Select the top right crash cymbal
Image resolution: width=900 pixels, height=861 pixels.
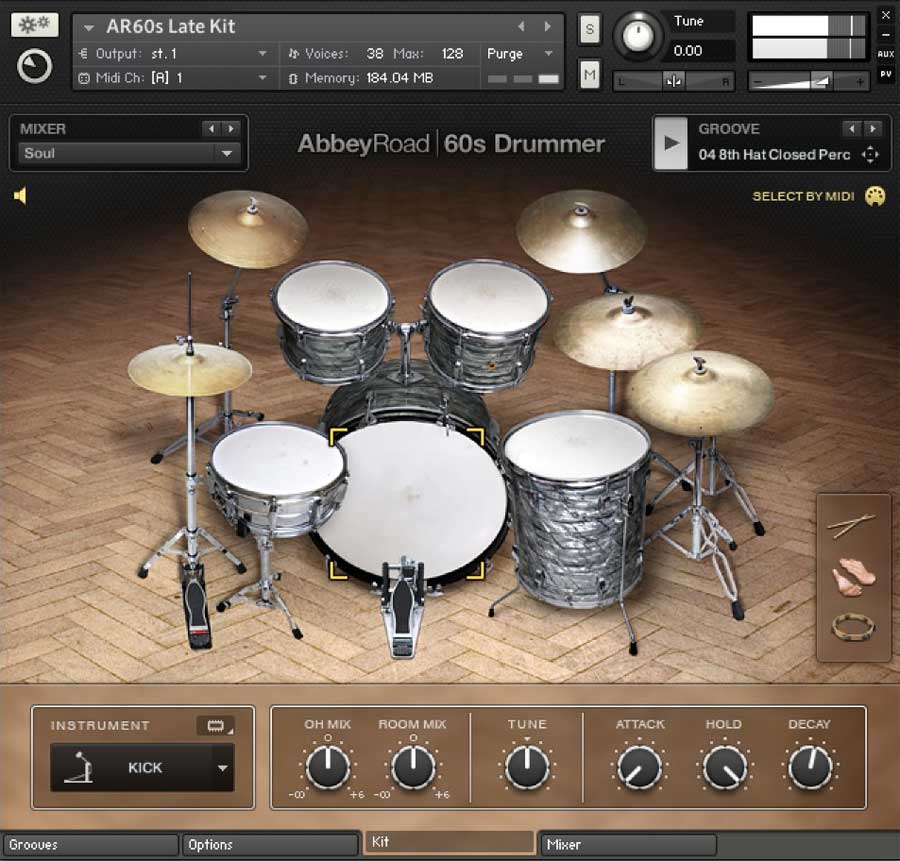coord(581,231)
